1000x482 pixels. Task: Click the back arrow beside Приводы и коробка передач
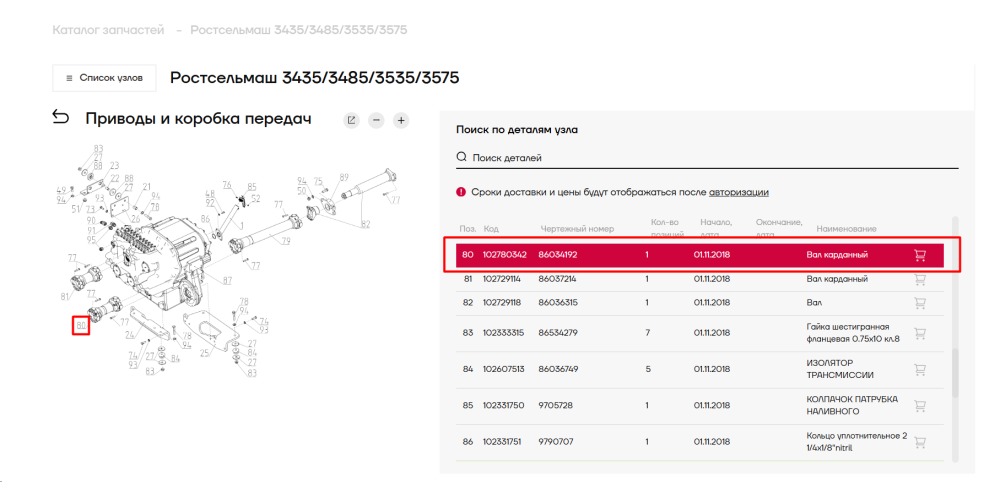point(61,118)
